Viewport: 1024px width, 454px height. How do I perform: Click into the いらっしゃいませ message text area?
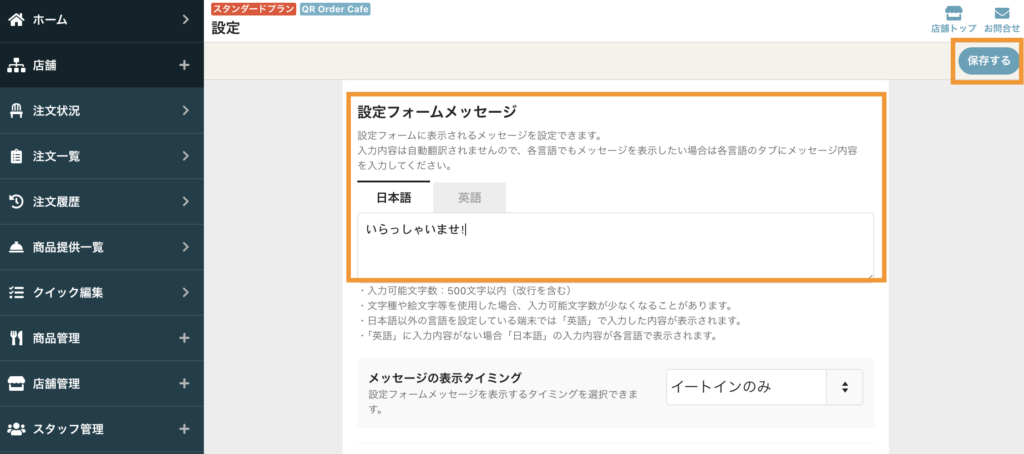[615, 246]
